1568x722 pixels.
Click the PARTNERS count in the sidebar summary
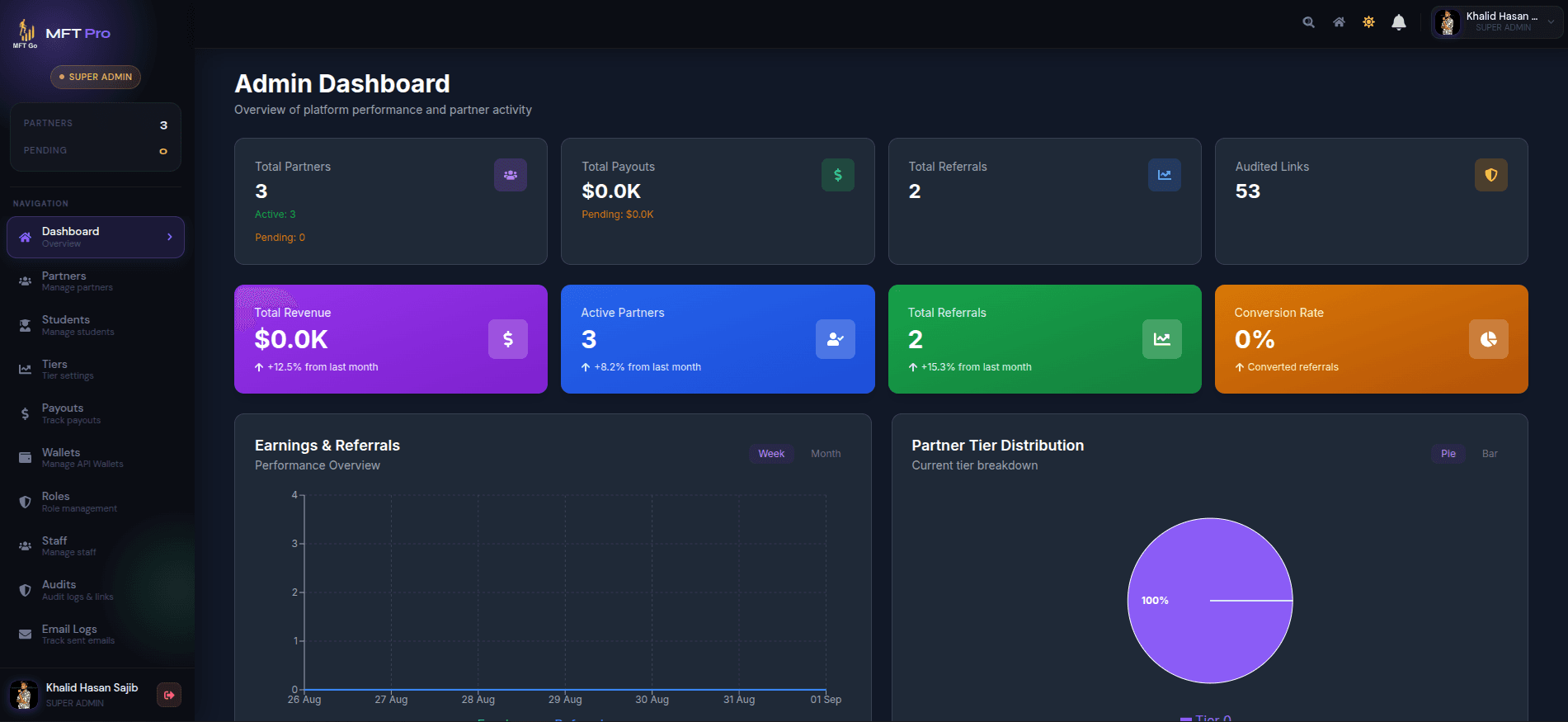click(163, 125)
